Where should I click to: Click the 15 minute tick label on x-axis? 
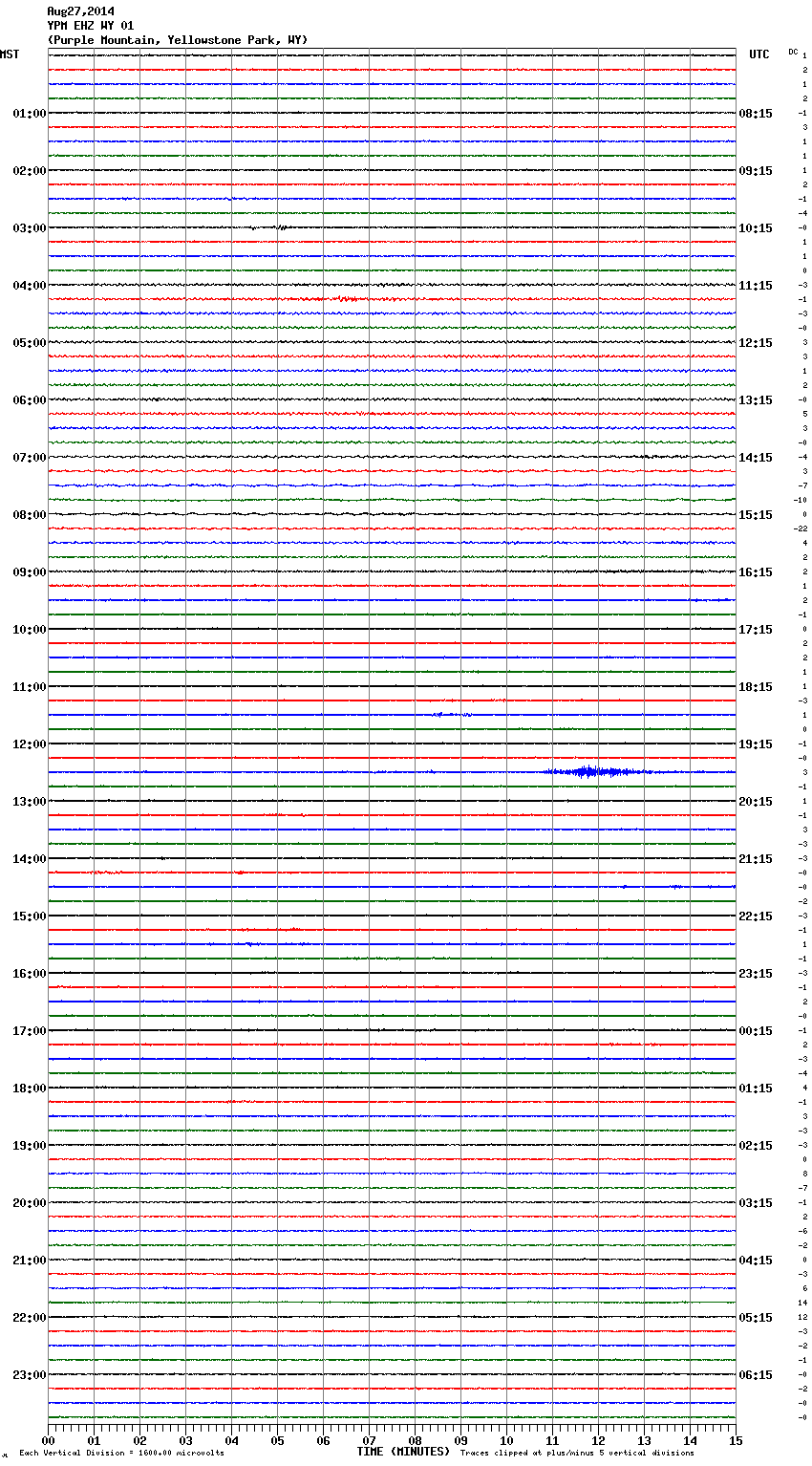tap(736, 1441)
